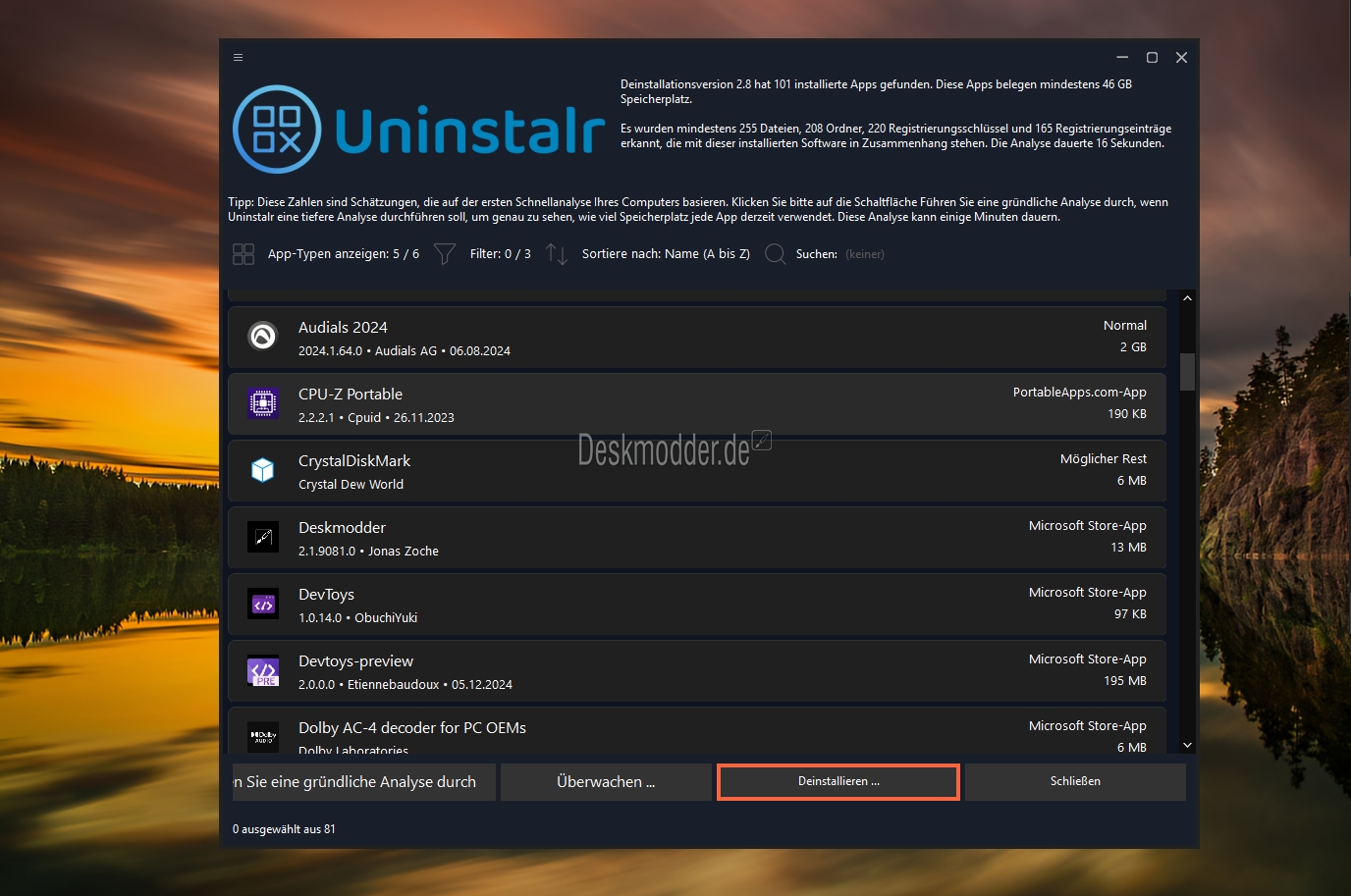
Task: Click the Uninstalr logo icon
Action: [277, 130]
